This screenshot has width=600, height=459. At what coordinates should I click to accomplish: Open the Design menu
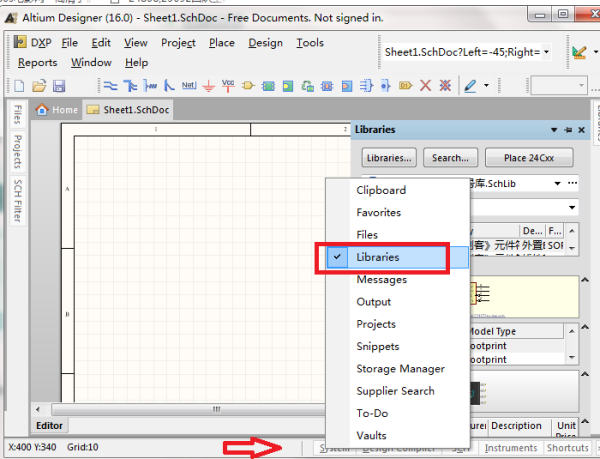click(265, 43)
